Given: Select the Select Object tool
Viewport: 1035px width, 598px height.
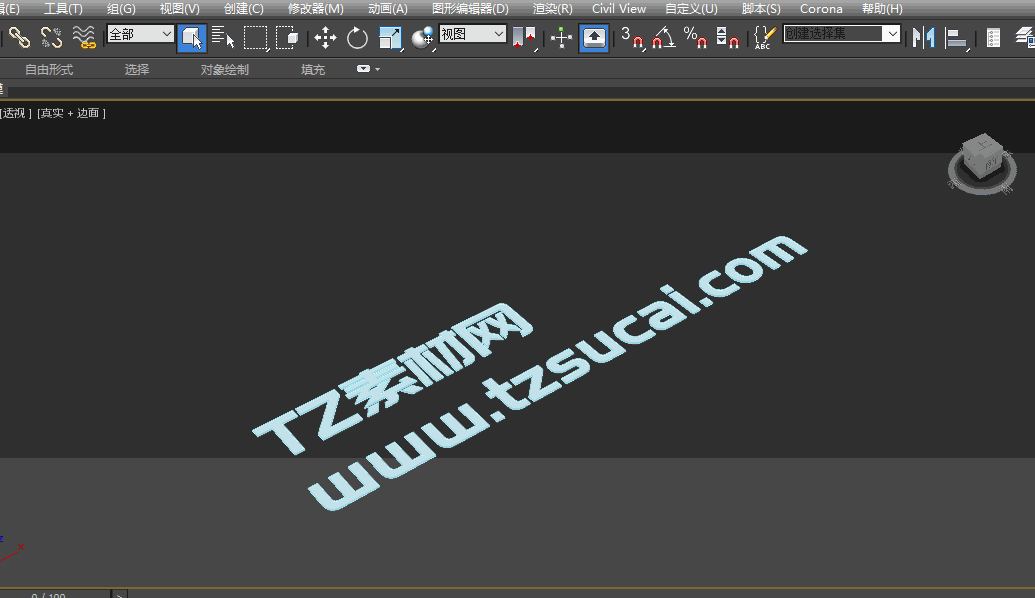Looking at the screenshot, I should pyautogui.click(x=192, y=38).
